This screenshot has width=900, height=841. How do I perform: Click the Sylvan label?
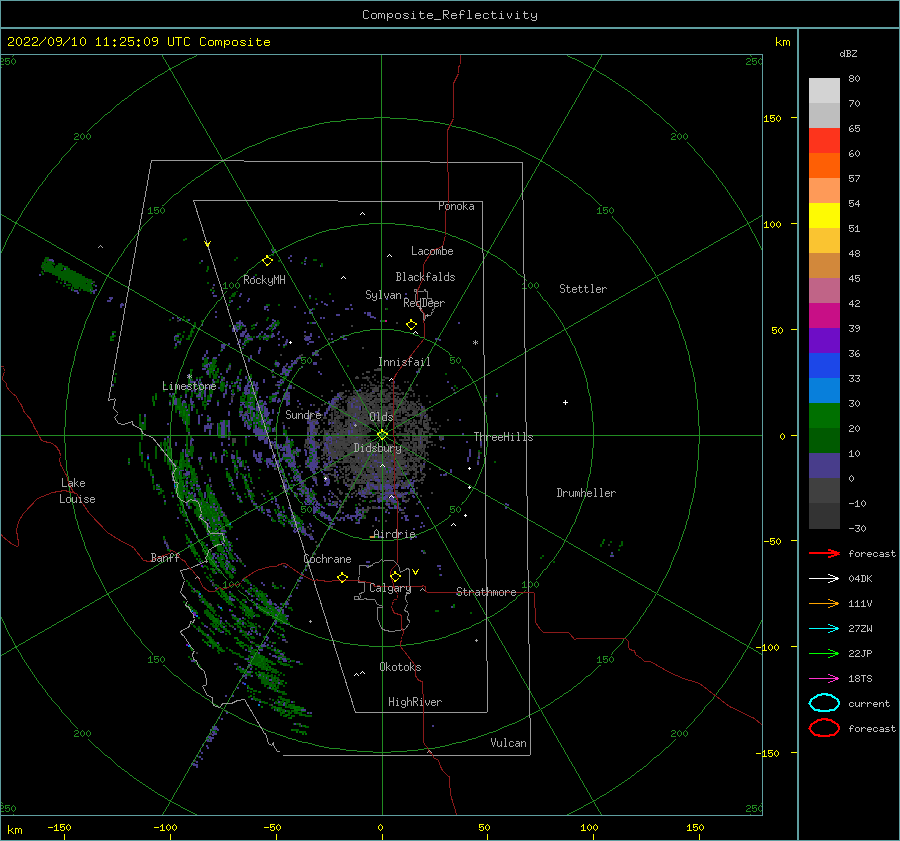(383, 295)
